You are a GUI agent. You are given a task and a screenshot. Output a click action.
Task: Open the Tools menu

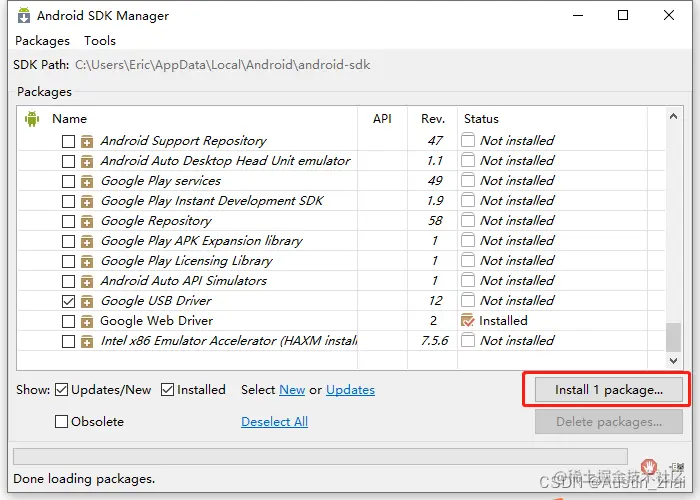(x=100, y=41)
